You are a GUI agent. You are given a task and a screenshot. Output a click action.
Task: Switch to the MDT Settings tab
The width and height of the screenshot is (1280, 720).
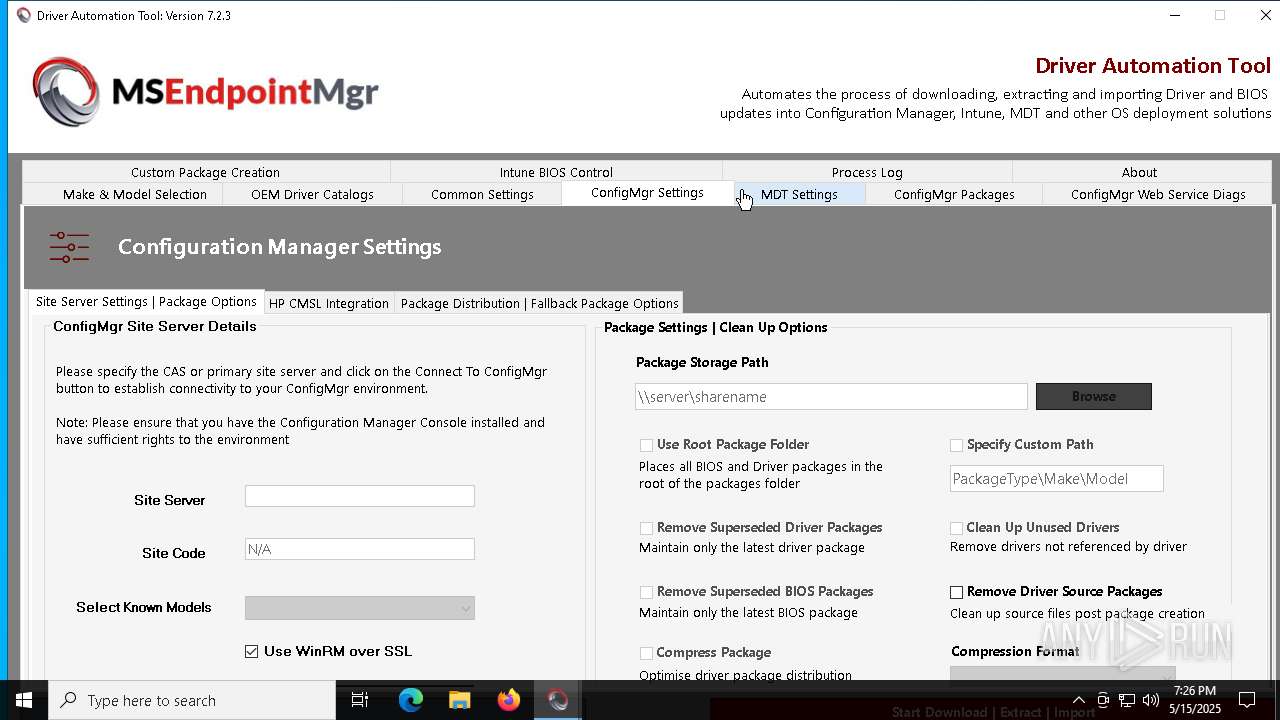tap(799, 194)
